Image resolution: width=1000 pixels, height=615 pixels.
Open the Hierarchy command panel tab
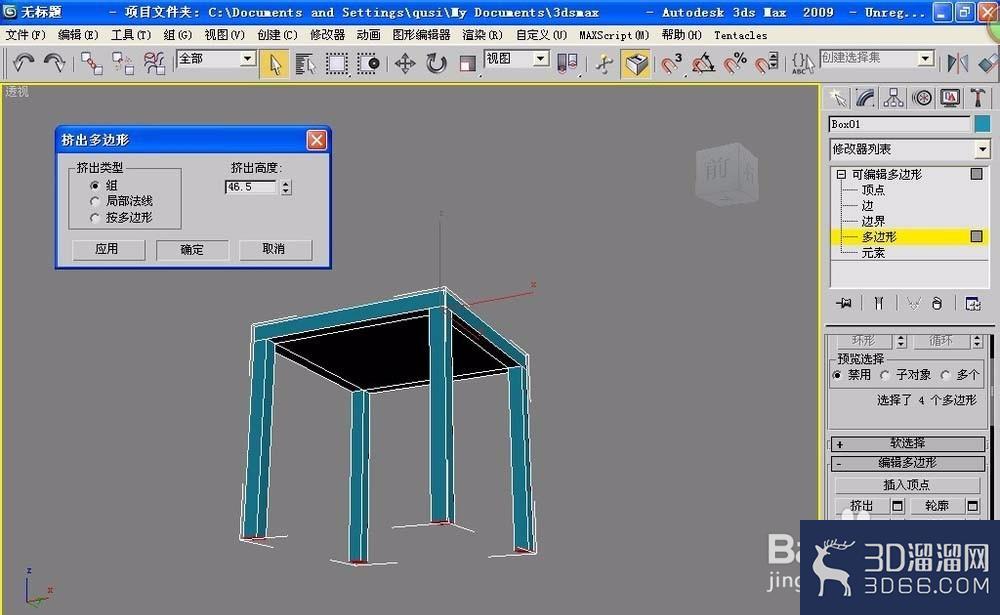(x=893, y=98)
